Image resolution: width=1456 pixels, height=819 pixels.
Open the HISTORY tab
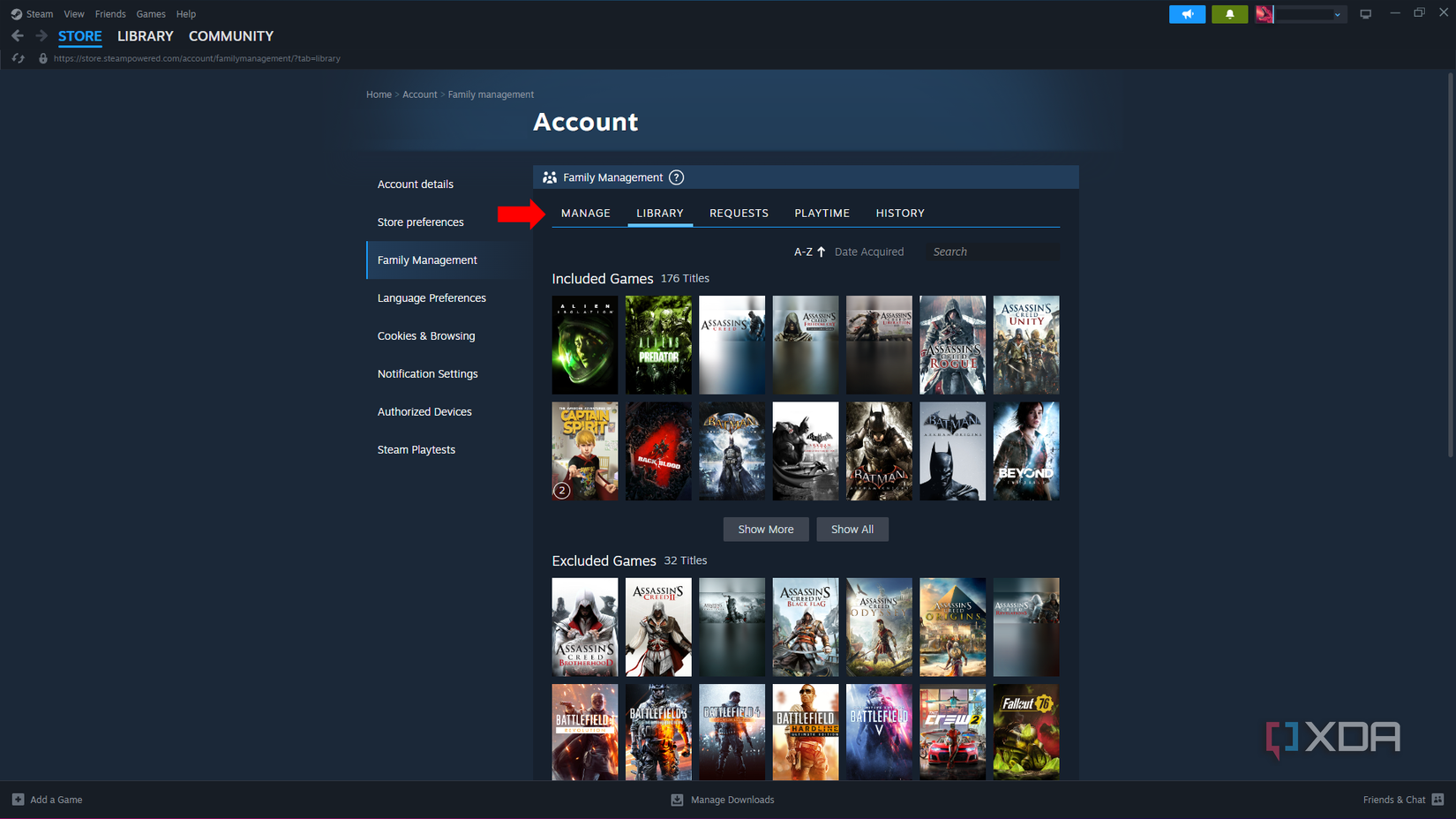pyautogui.click(x=900, y=213)
